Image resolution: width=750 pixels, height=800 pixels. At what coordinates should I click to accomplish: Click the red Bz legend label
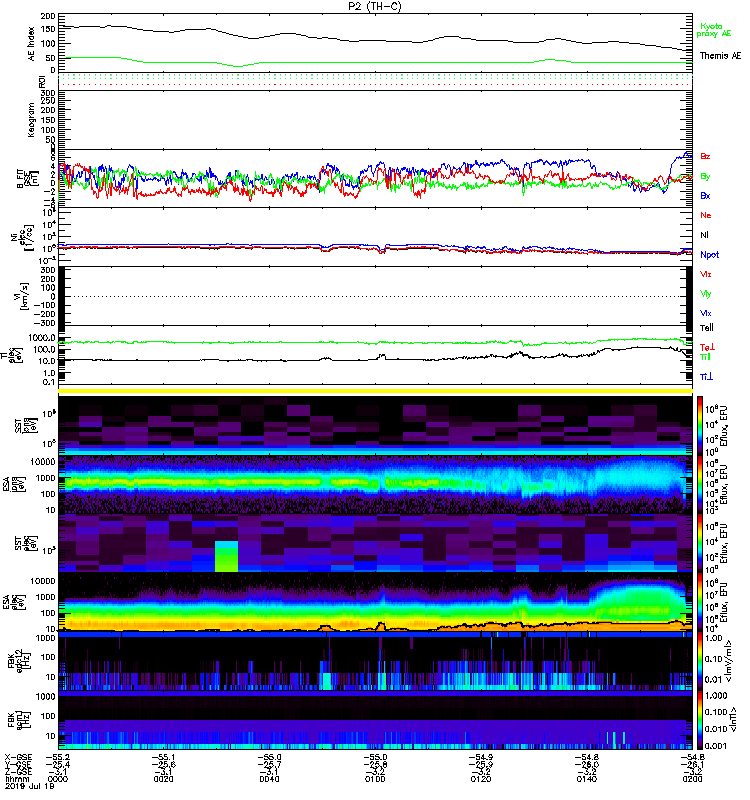705,156
